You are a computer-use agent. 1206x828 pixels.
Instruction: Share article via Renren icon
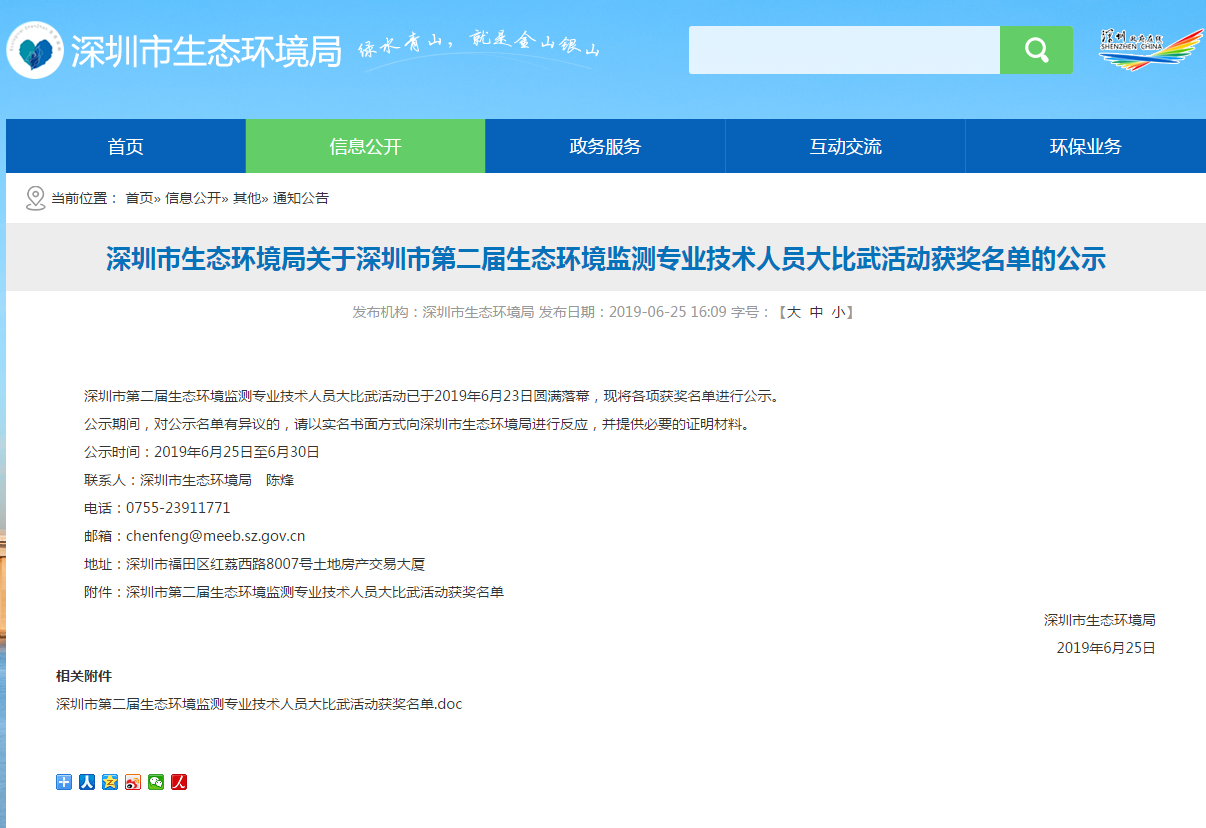tap(85, 782)
